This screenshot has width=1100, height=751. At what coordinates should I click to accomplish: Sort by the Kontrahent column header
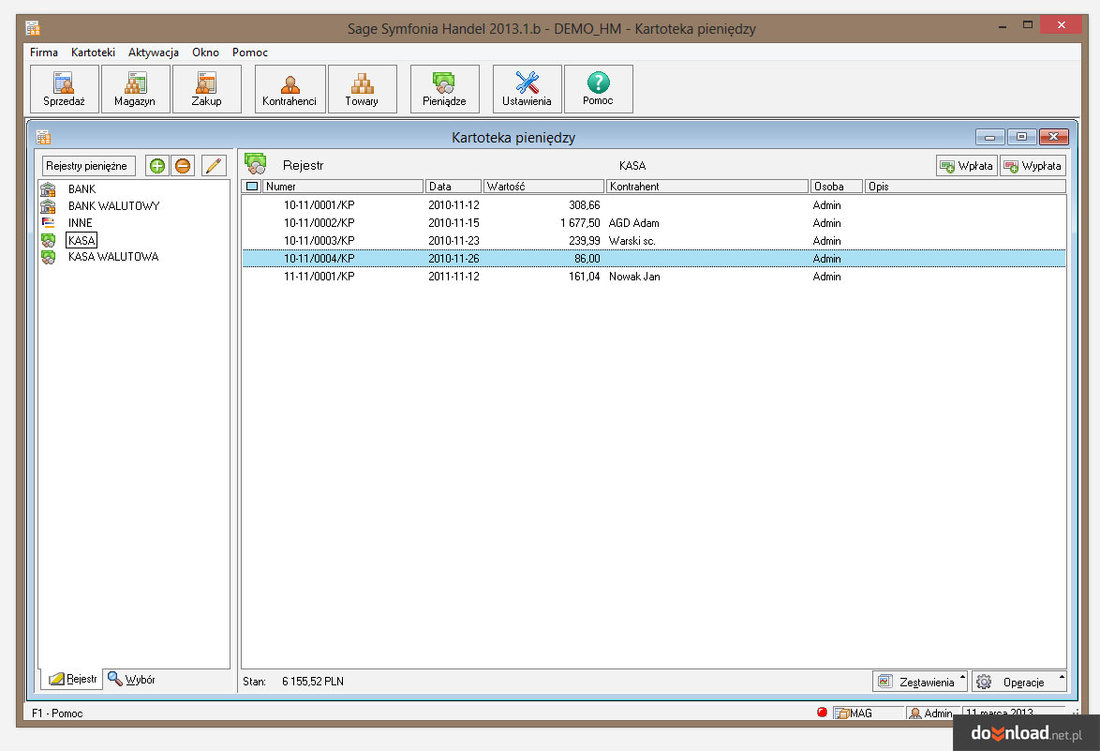coord(707,187)
